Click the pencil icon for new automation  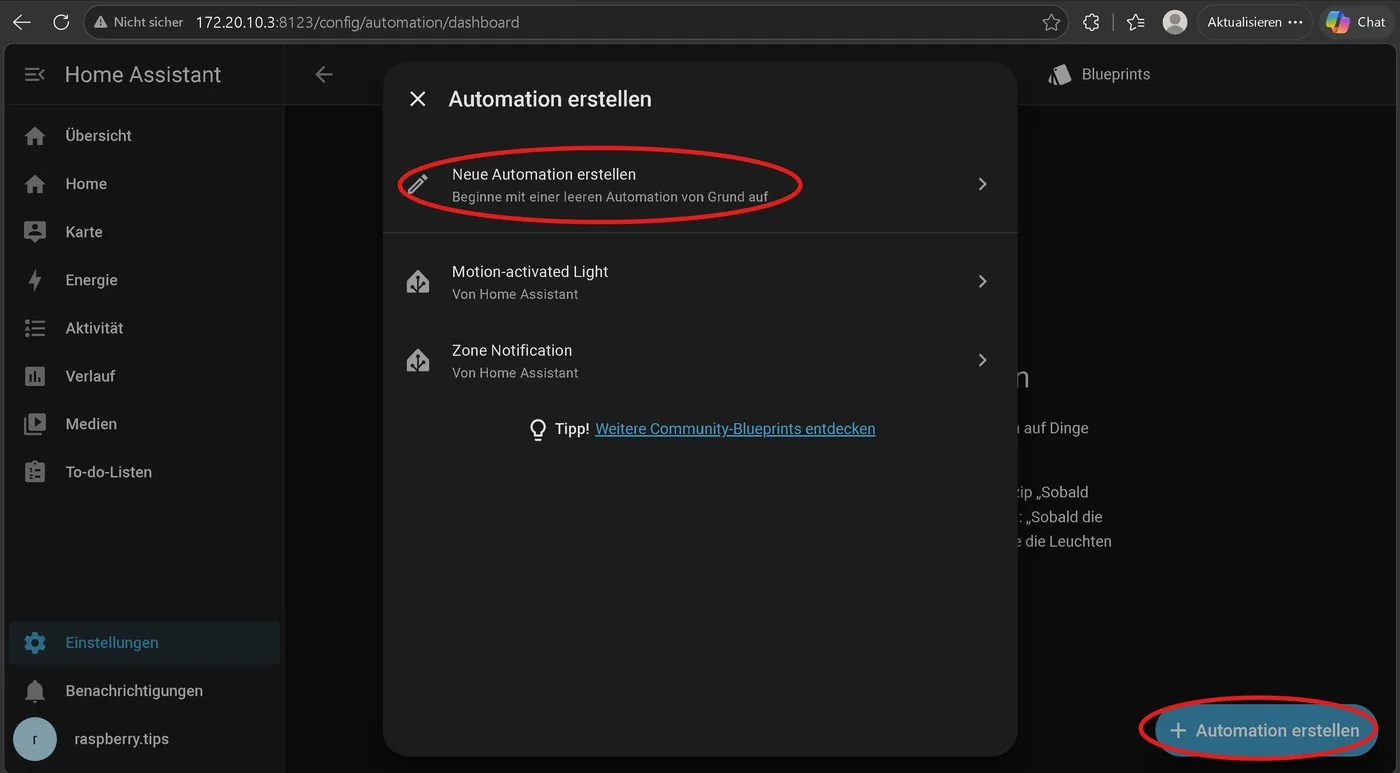[418, 184]
